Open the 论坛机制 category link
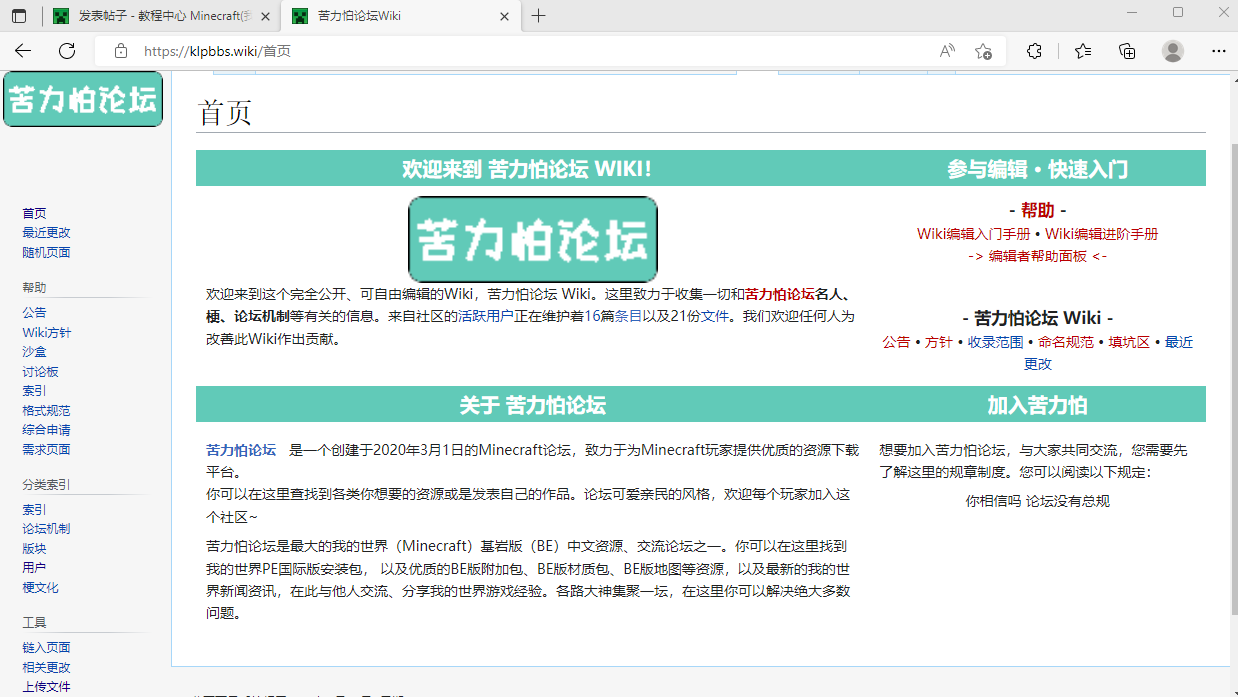 point(47,529)
